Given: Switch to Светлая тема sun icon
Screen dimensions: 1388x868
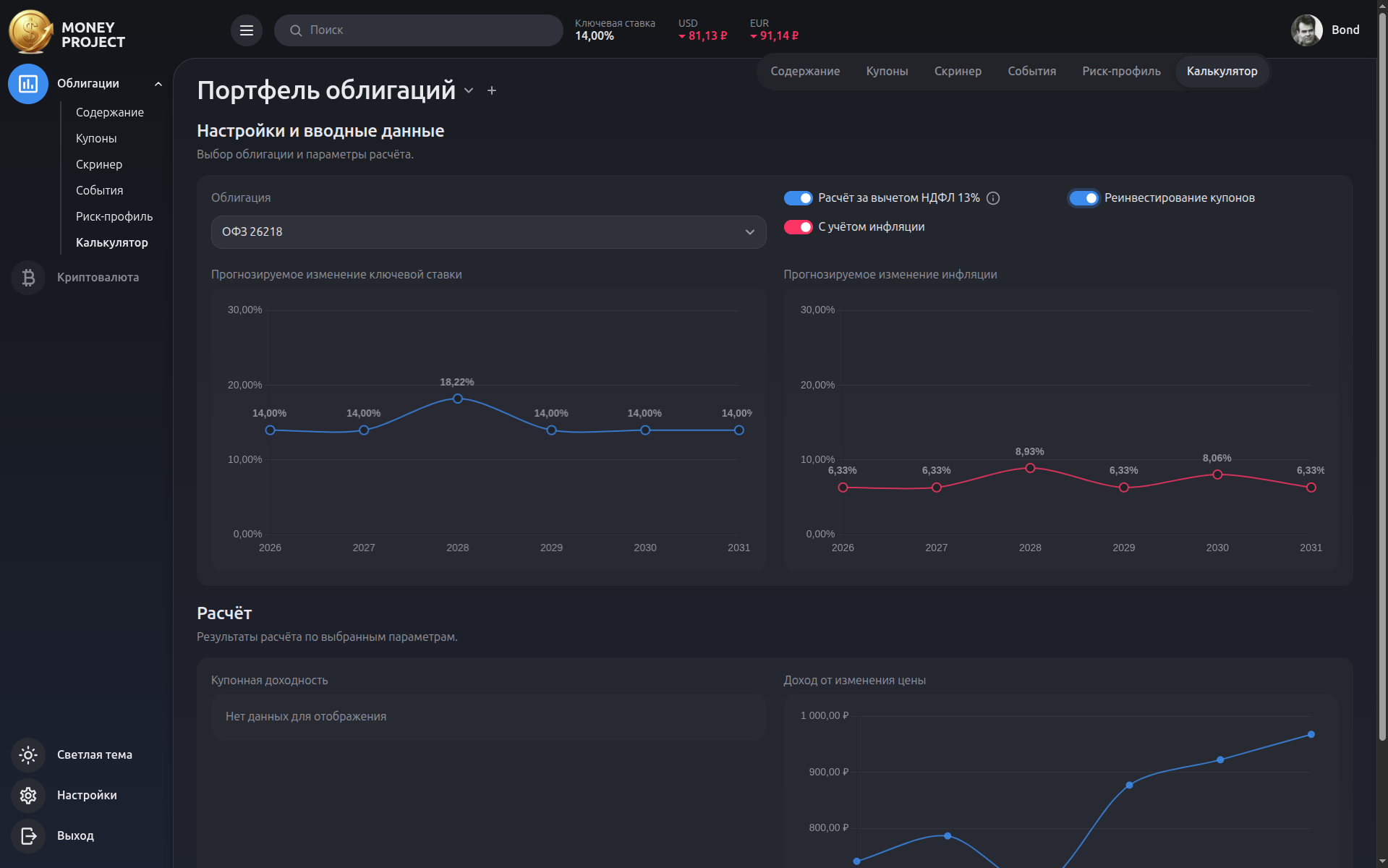Looking at the screenshot, I should tap(28, 755).
